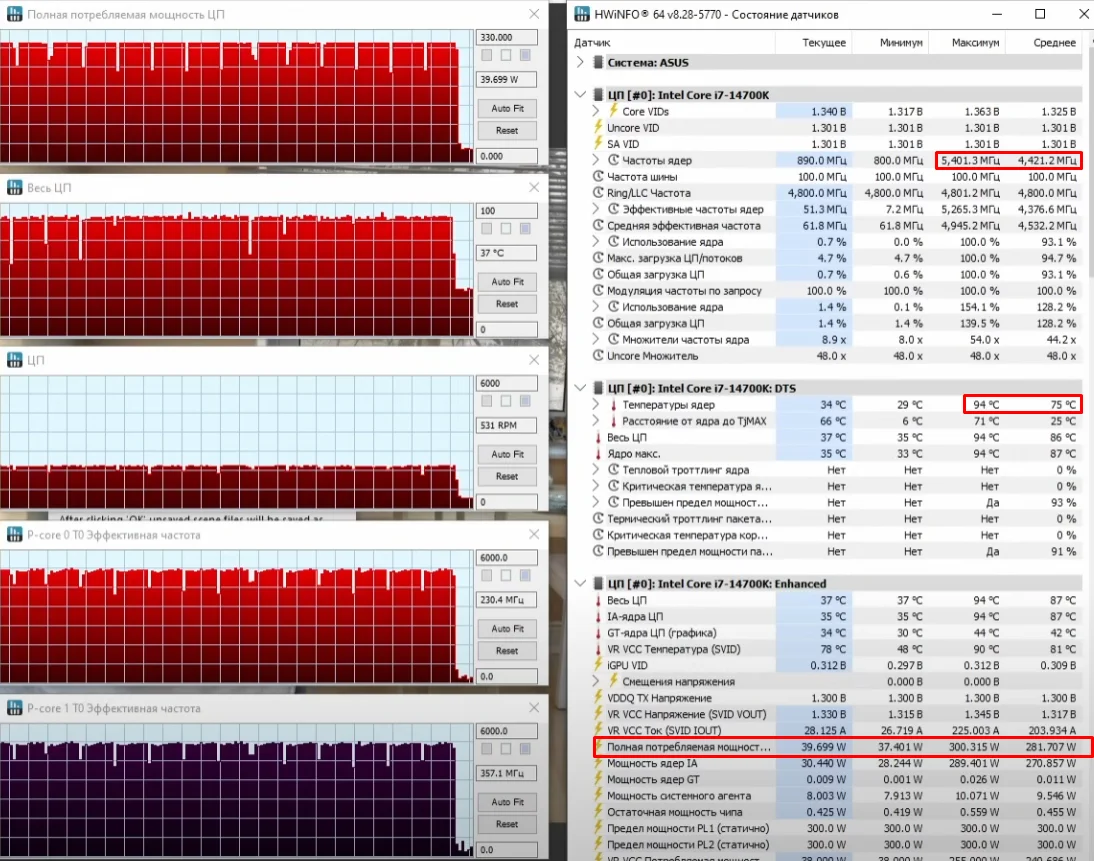Viewport: 1094px width, 861px height.
Task: Click the clock icon next to Термический троттлинг пакета
Action: point(598,518)
